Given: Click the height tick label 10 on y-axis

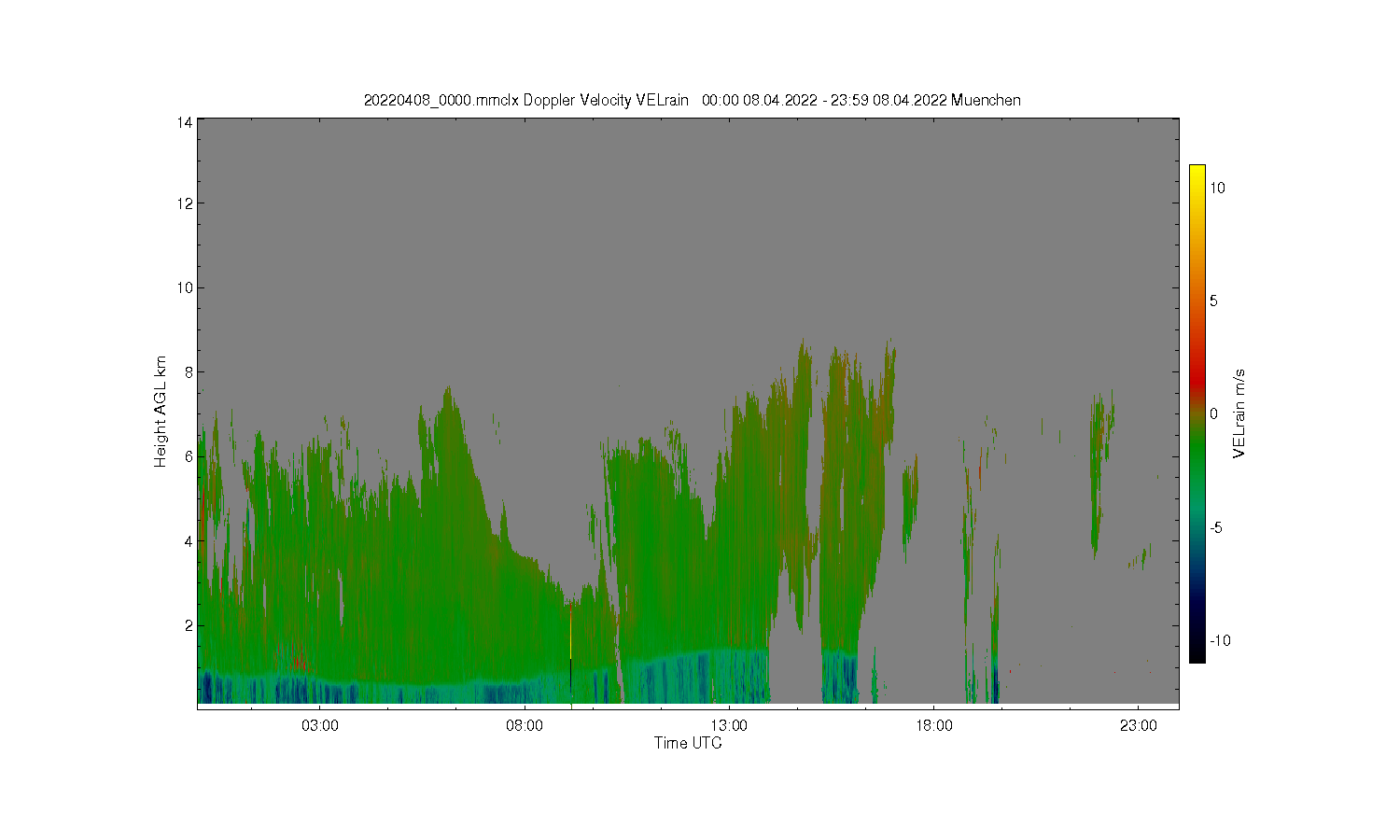Looking at the screenshot, I should point(184,287).
